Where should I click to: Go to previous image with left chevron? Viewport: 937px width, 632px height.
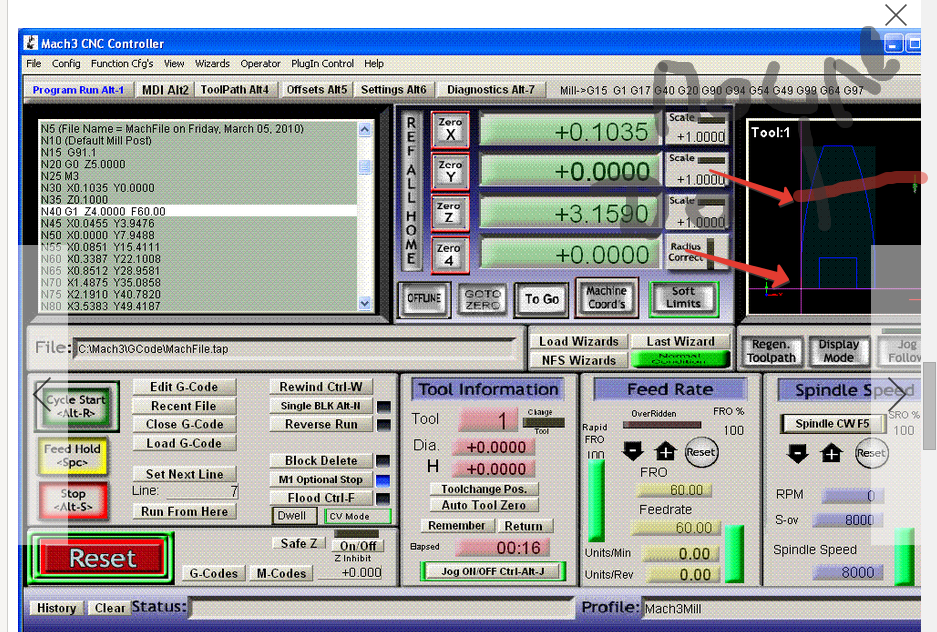[x=42, y=395]
